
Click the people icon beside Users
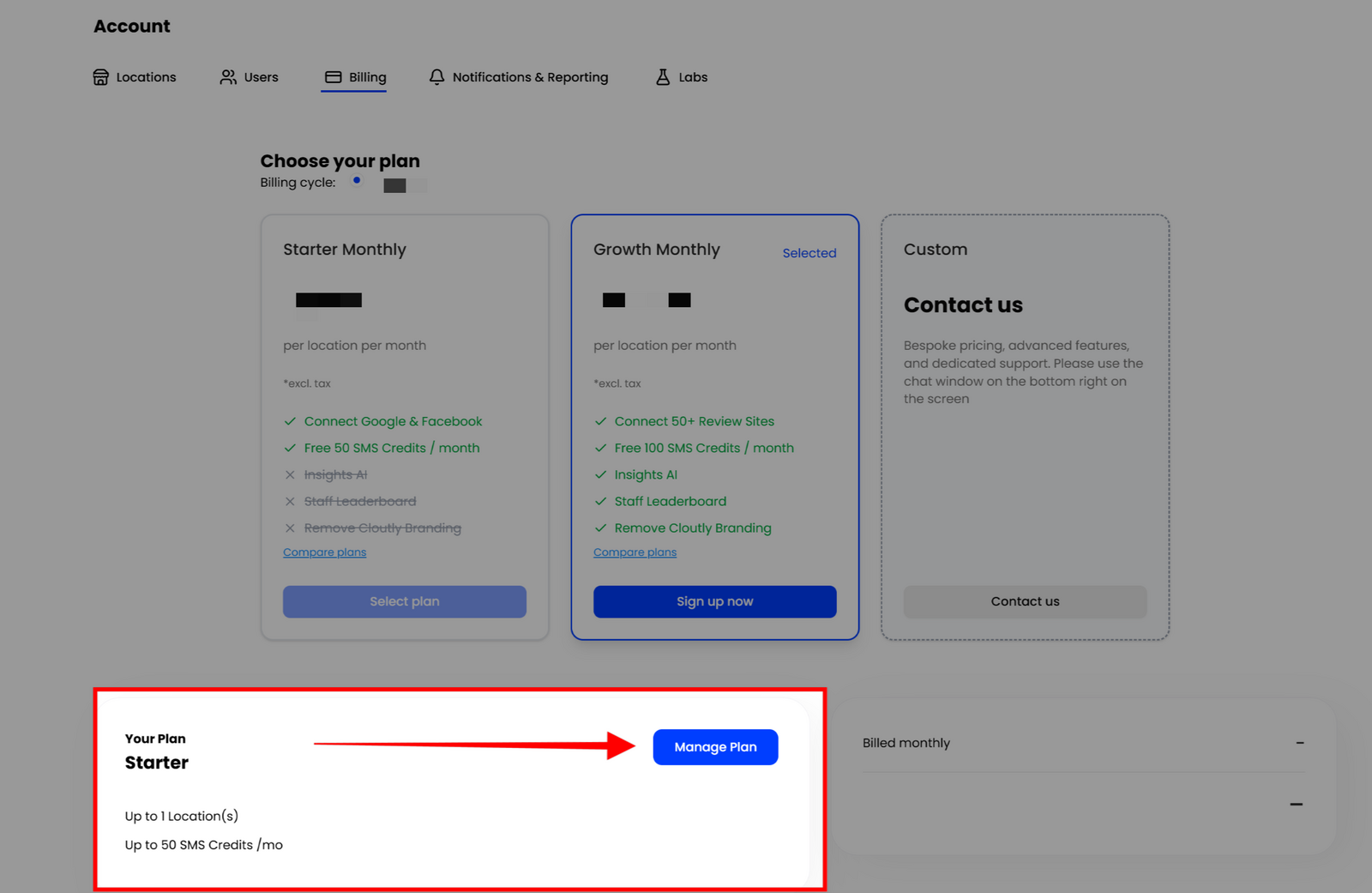[228, 77]
